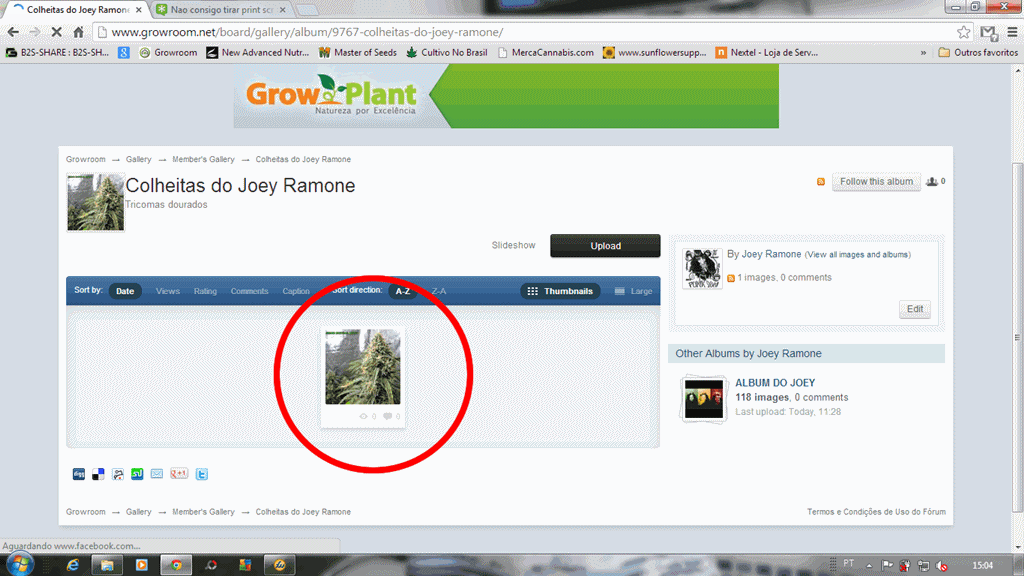Open the ALBUM DO JOEY cover thumbnail
This screenshot has height=576, width=1024.
tap(703, 398)
